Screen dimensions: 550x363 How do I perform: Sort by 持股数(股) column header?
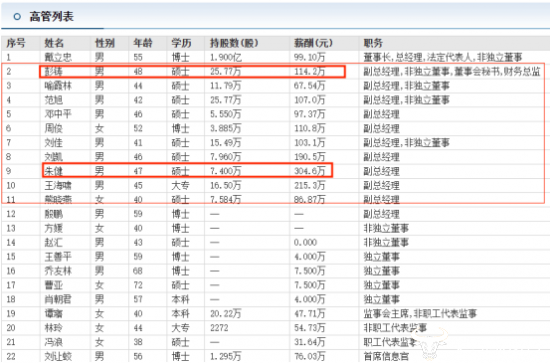click(x=234, y=43)
